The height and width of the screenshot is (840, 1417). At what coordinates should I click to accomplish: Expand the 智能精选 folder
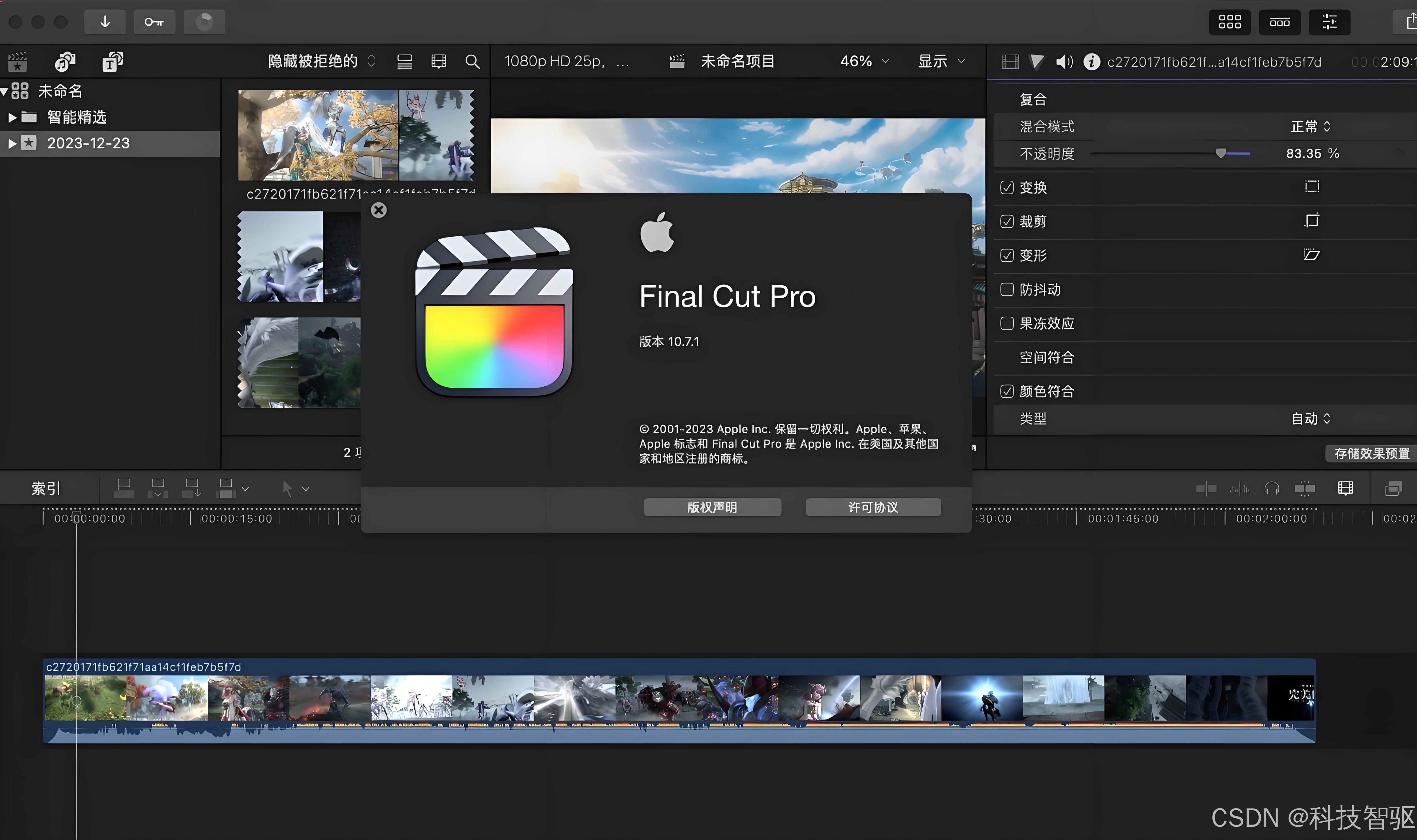[x=12, y=118]
